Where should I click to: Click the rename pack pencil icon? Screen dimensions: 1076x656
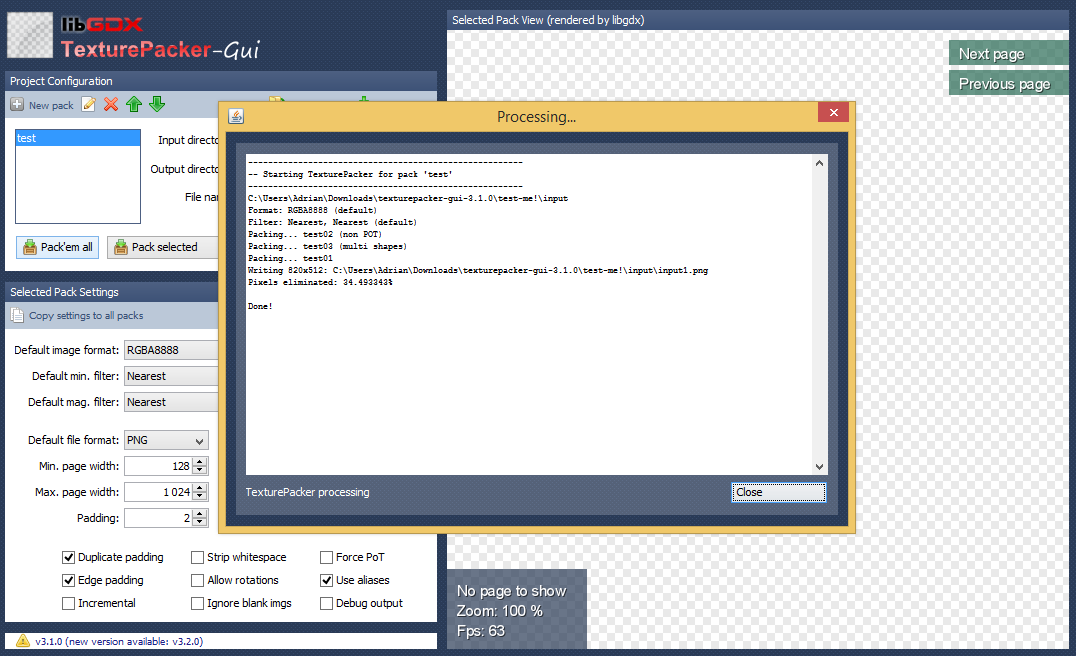point(89,104)
